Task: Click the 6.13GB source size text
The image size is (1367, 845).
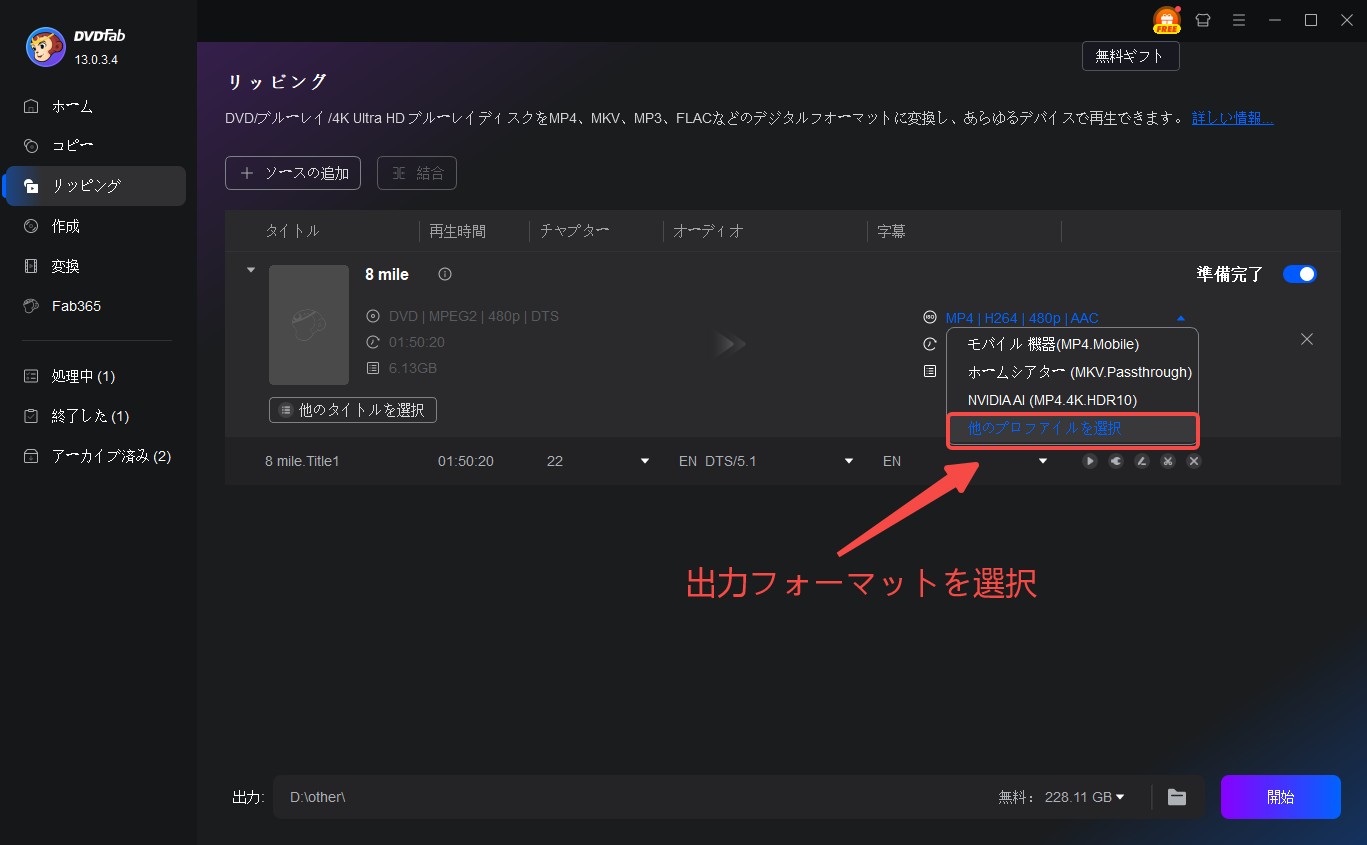Action: pyautogui.click(x=413, y=368)
